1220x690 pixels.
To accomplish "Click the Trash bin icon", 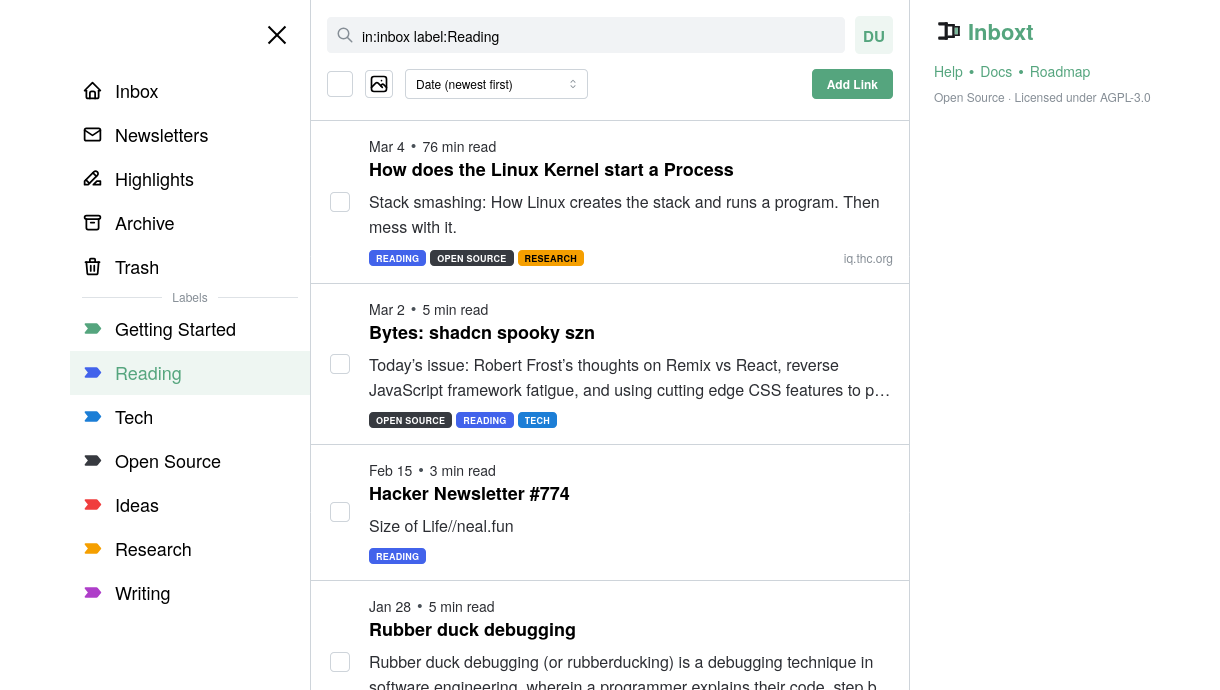I will [93, 267].
